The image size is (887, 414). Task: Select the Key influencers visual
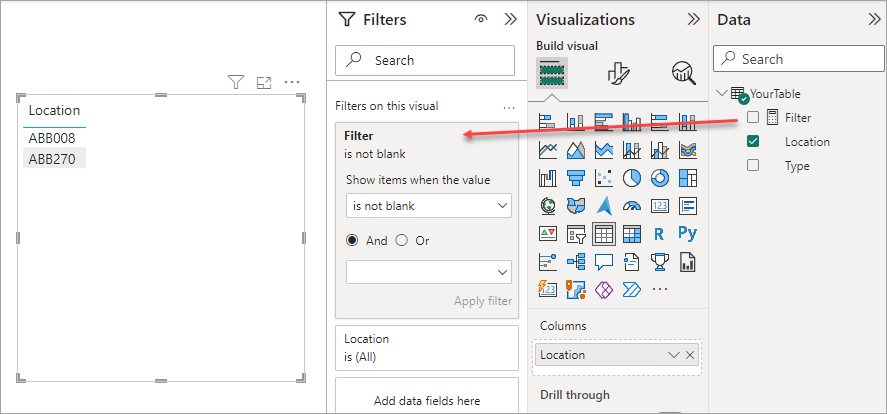pos(547,261)
